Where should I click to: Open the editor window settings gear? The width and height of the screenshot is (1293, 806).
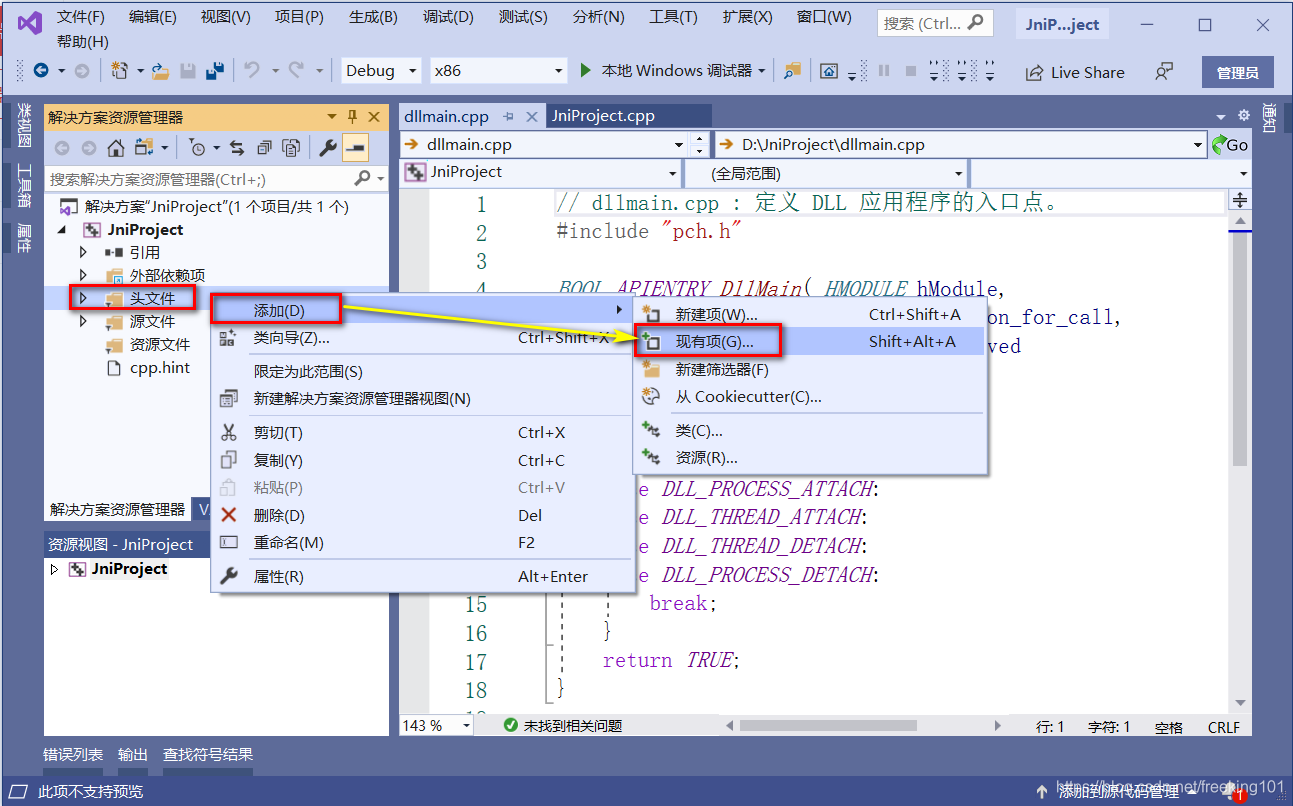pyautogui.click(x=1244, y=116)
